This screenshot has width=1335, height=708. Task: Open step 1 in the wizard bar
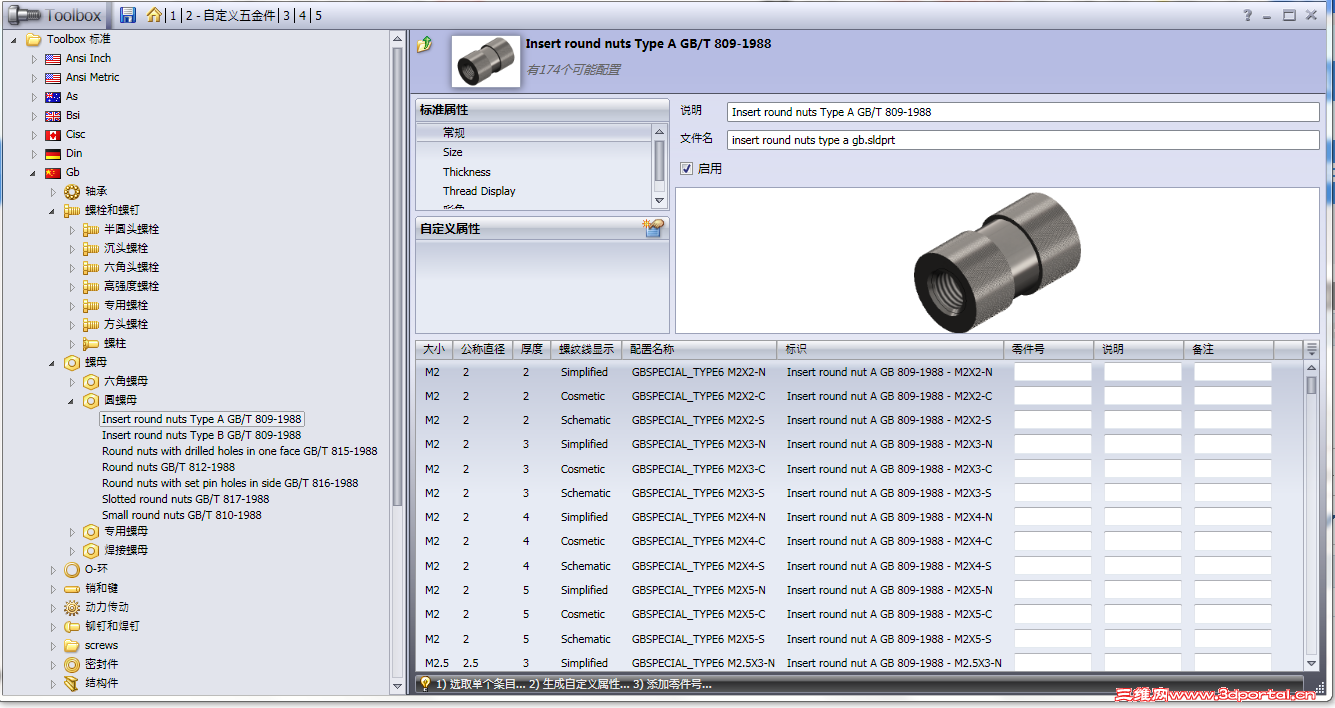click(174, 15)
